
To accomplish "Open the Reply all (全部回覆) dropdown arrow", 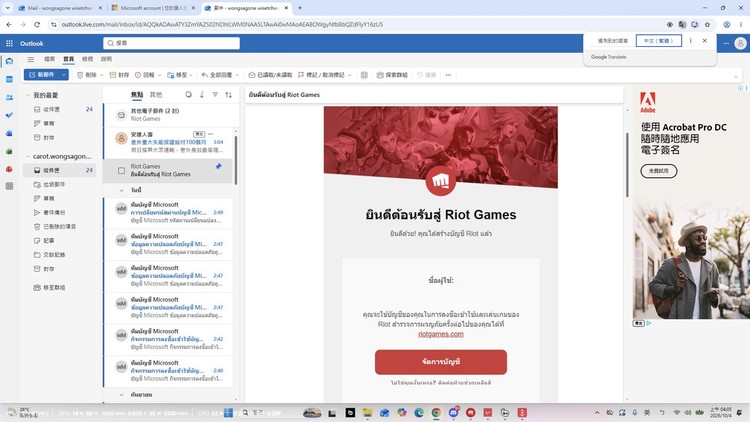I will 237,75.
